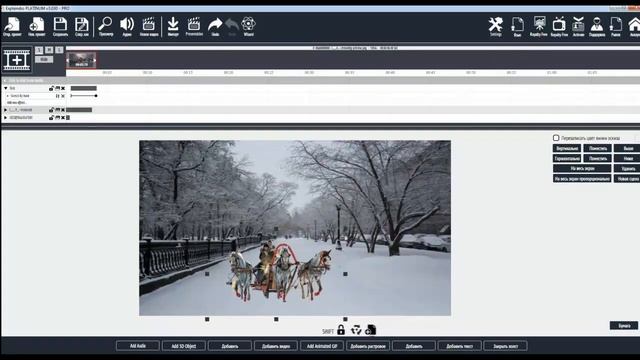The height and width of the screenshot is (360, 640).
Task: Click the Новая сцена button
Action: 628,178
